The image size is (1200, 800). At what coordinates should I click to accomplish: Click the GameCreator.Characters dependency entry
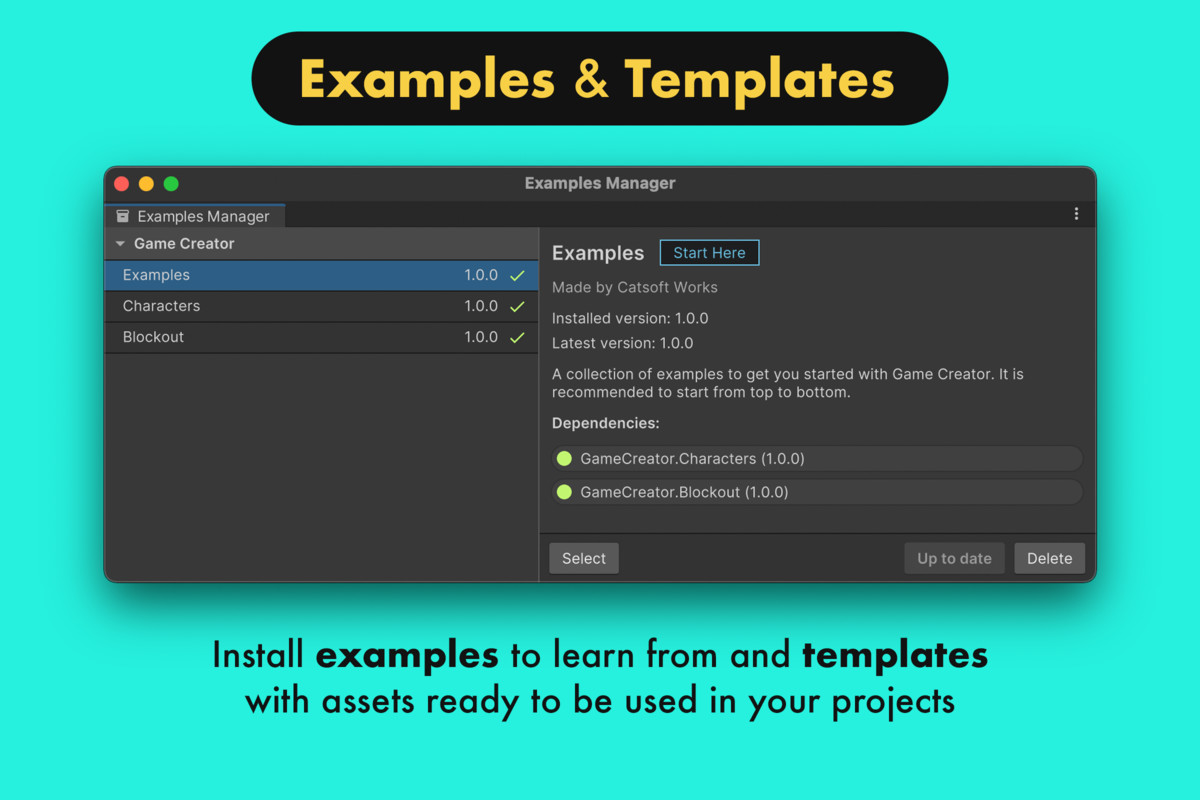coord(817,459)
